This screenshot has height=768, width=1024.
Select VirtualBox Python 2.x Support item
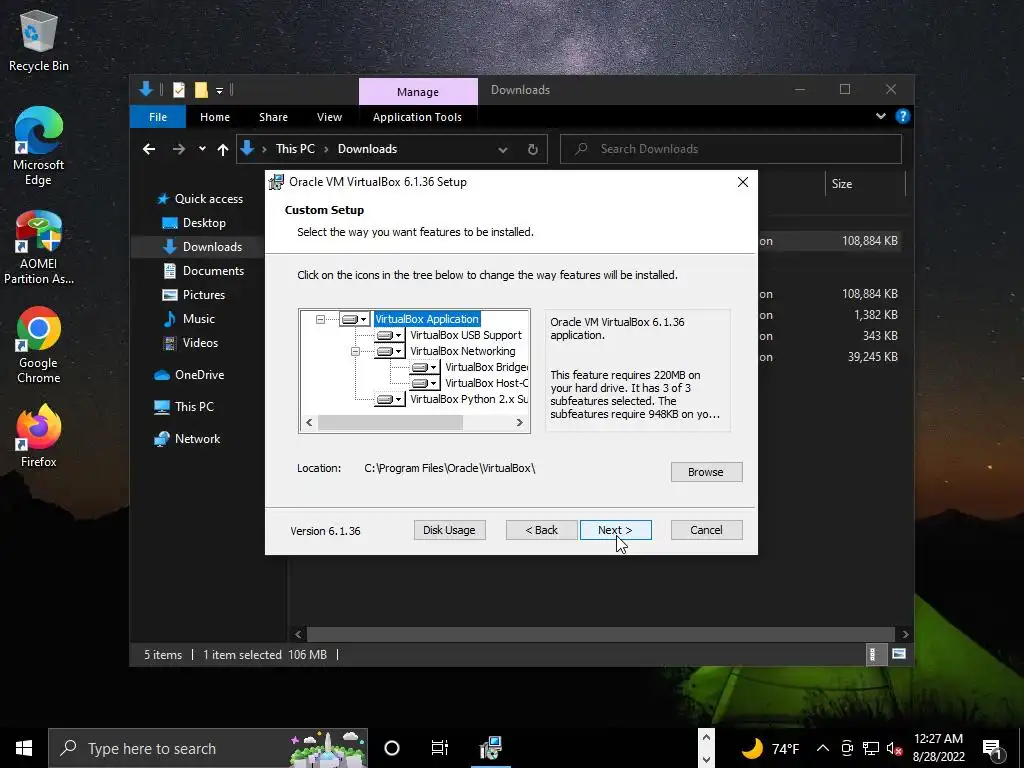pos(469,399)
